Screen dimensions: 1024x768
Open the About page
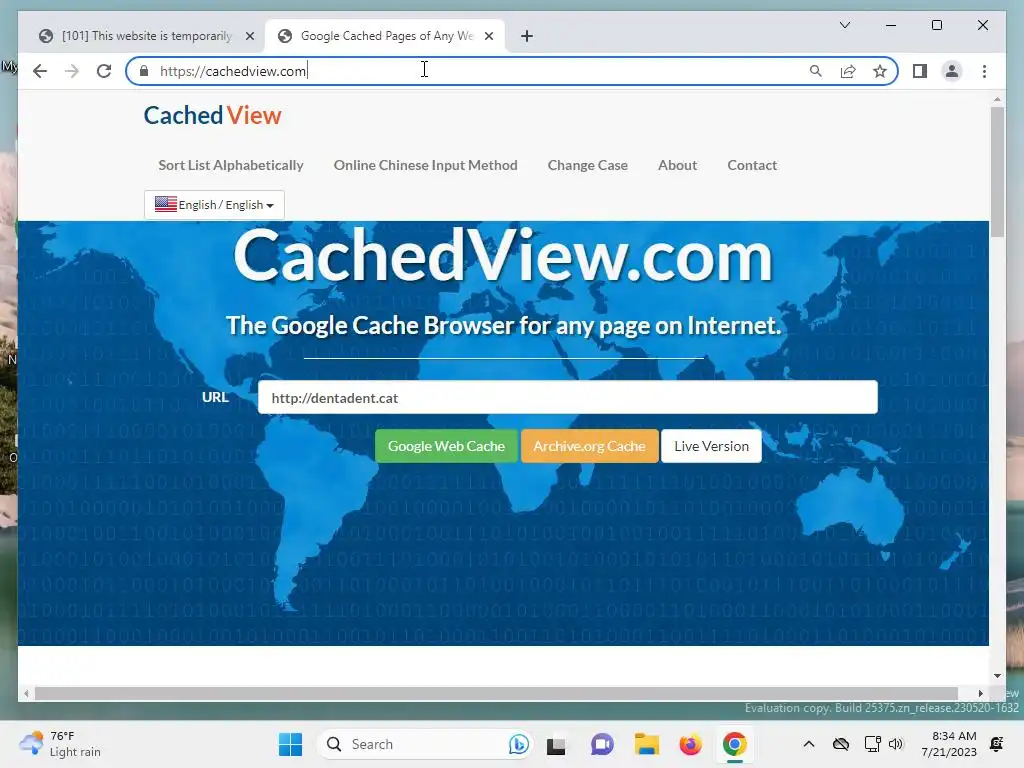677,165
